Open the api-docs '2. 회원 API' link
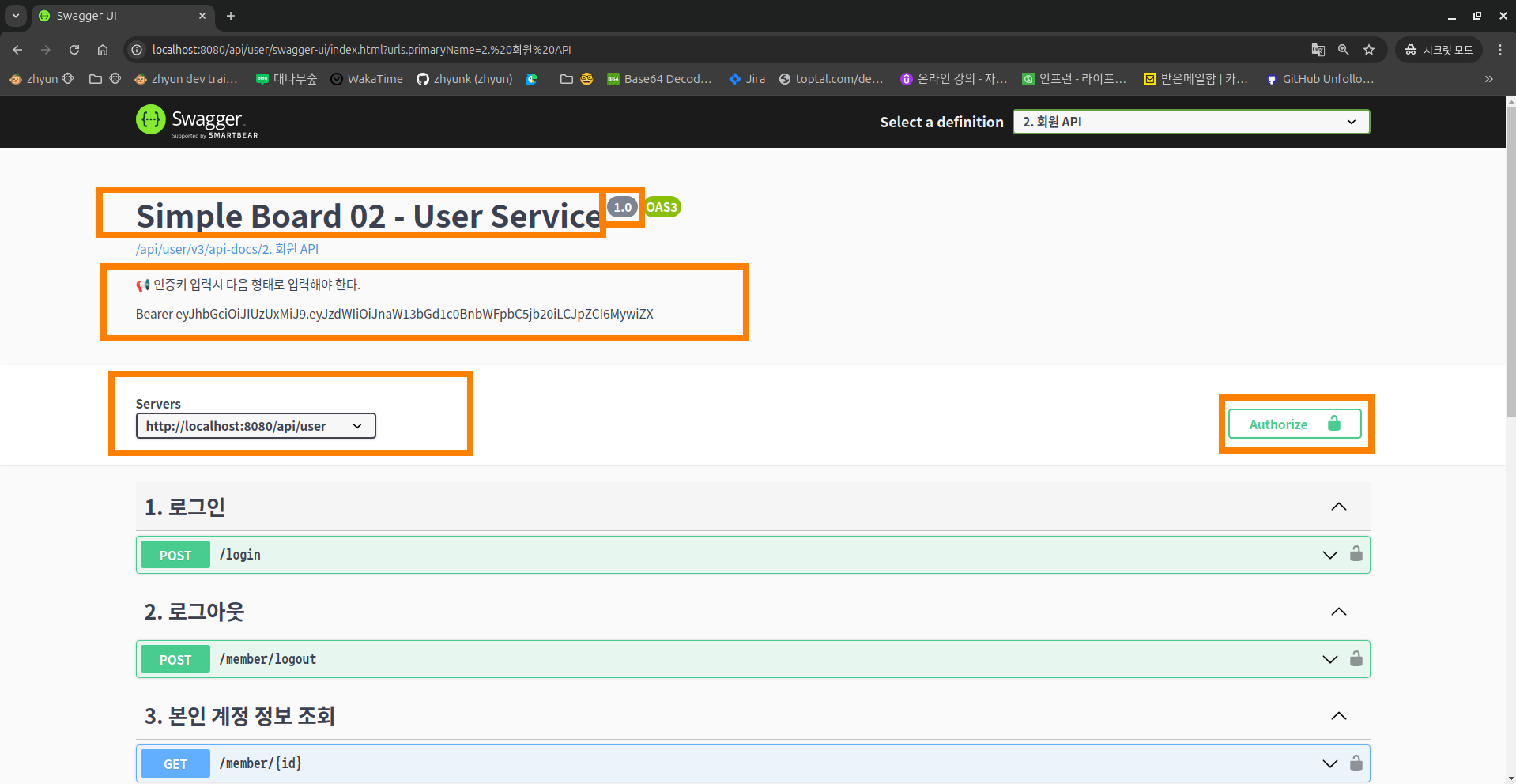This screenshot has height=784, width=1516. click(227, 249)
